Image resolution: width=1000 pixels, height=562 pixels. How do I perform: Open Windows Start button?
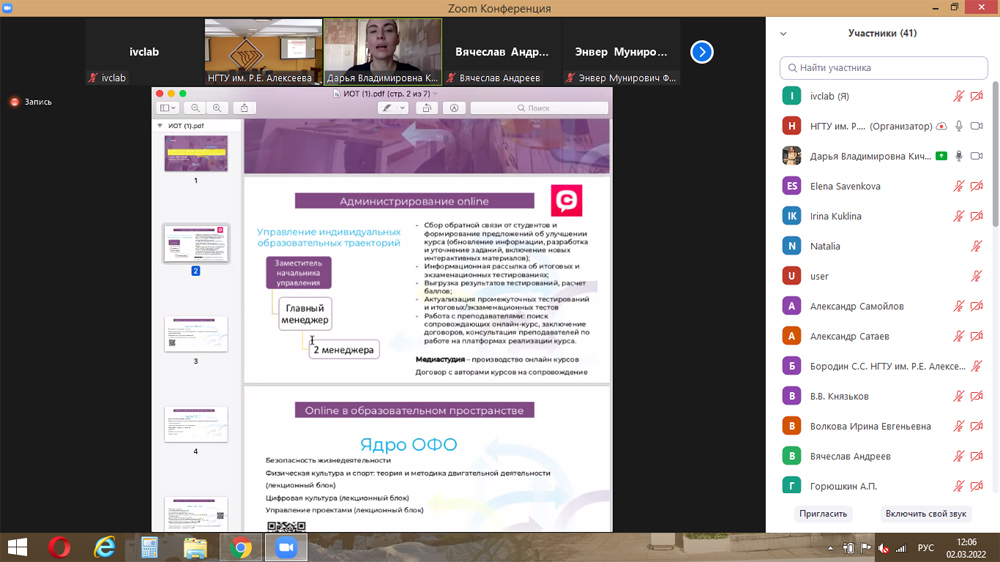tap(17, 547)
